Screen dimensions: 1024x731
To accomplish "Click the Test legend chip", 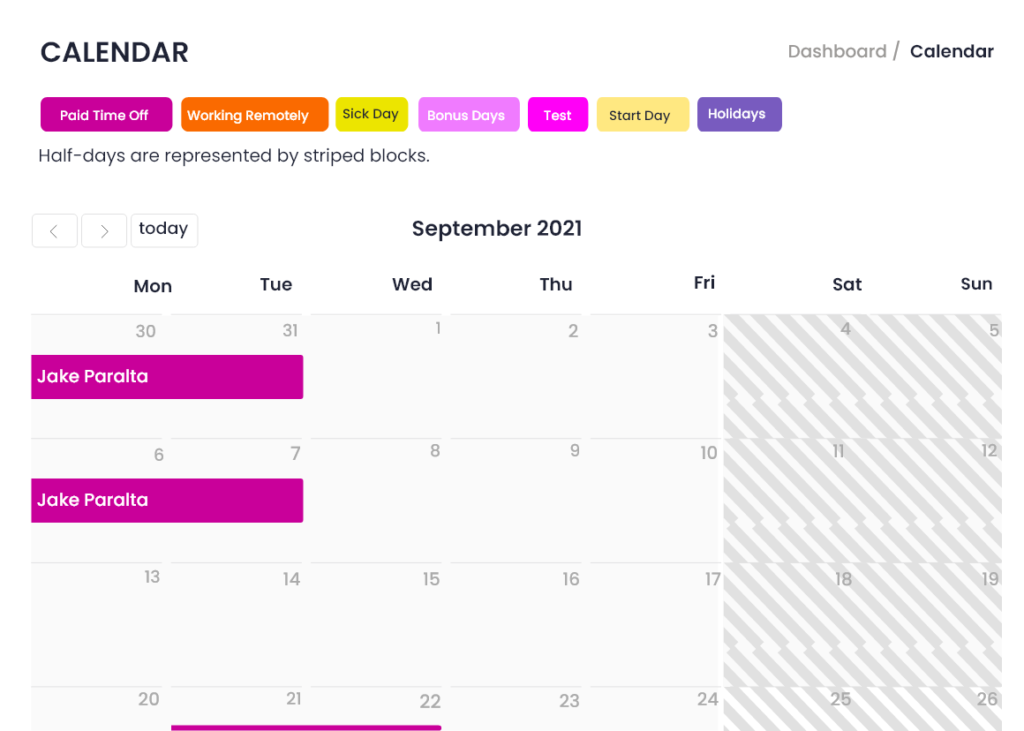I will [x=557, y=114].
